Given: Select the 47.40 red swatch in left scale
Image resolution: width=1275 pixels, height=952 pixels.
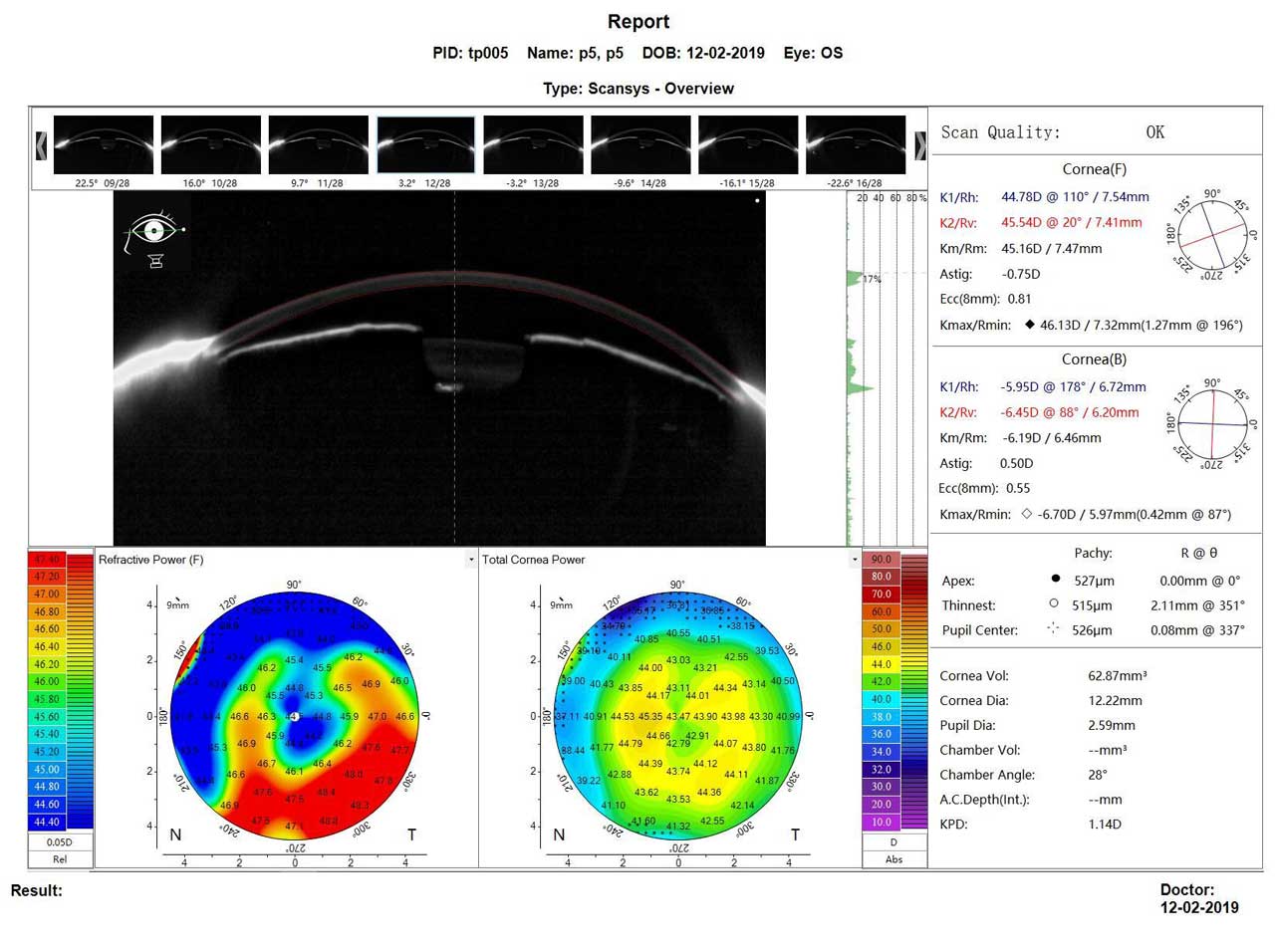Looking at the screenshot, I should pos(47,560).
